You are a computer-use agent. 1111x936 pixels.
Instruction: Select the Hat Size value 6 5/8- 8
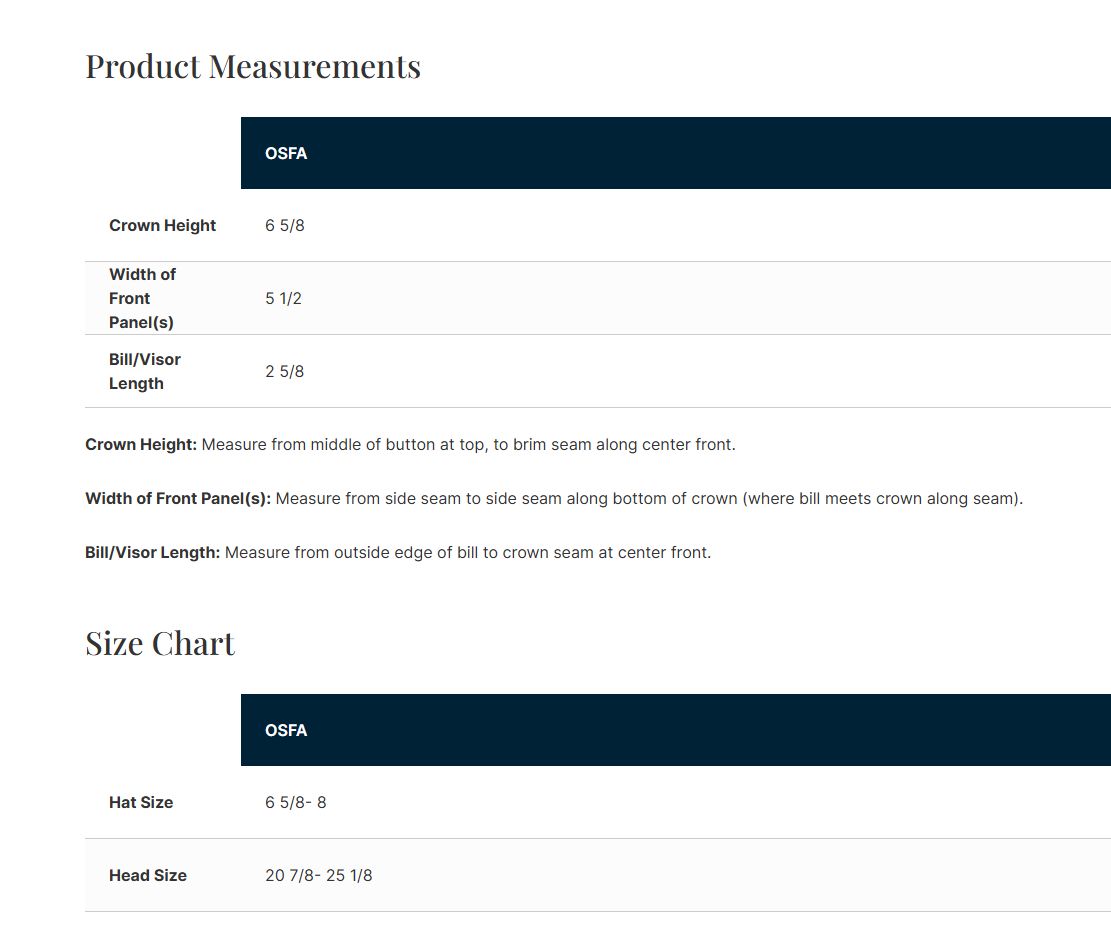pos(295,802)
